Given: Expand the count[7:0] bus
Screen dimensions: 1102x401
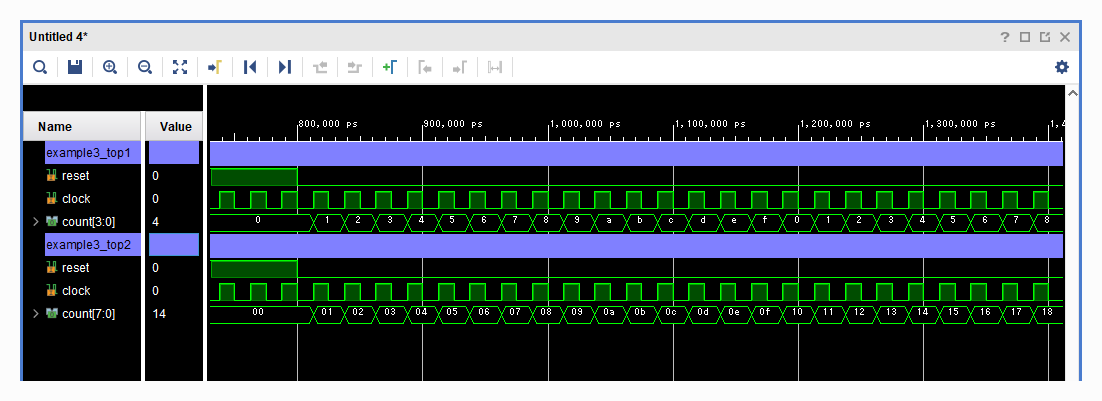Looking at the screenshot, I should click(x=36, y=313).
